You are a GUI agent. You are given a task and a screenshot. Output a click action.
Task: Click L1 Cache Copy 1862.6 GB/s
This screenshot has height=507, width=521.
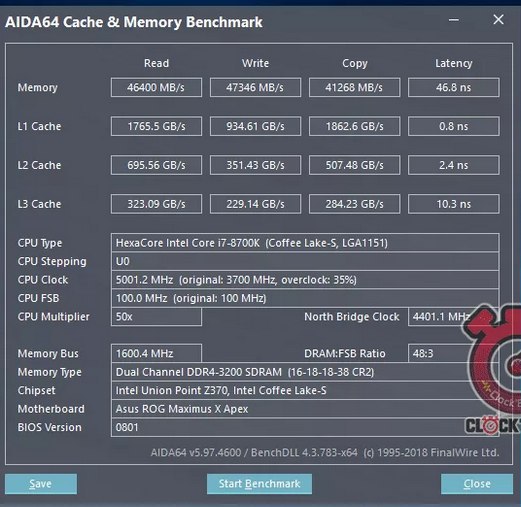354,126
